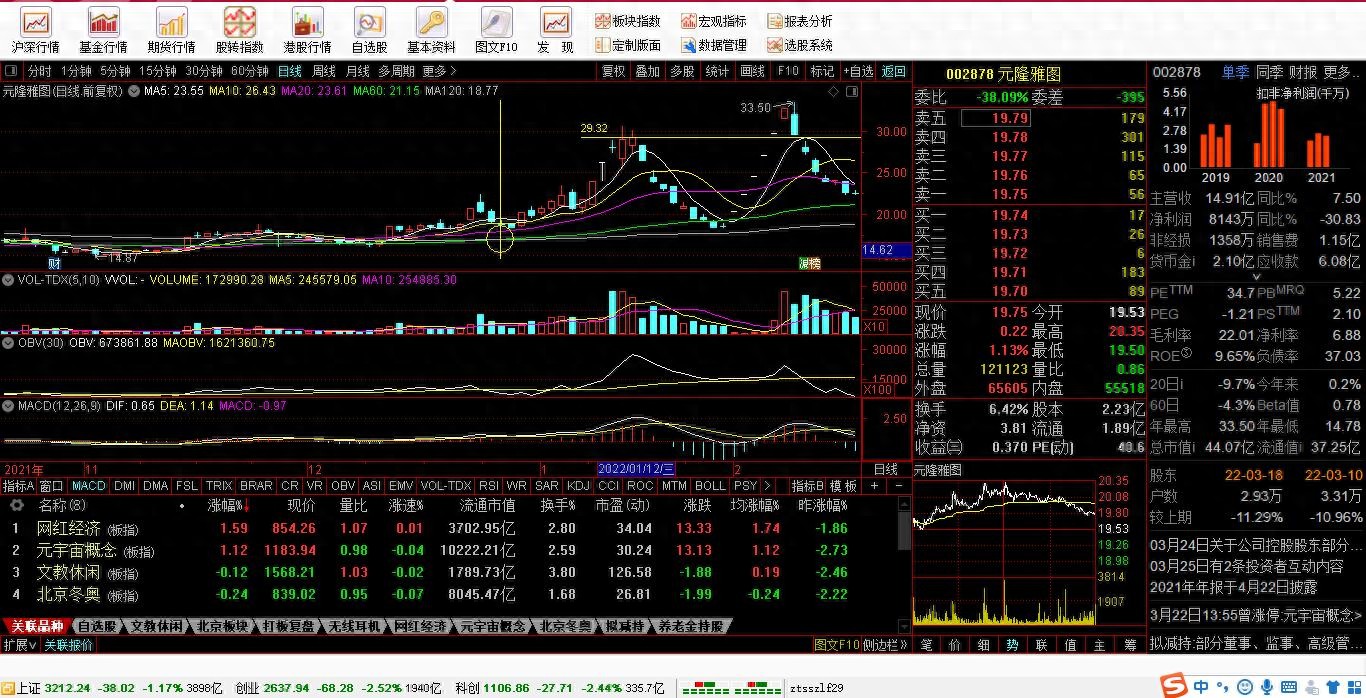Screen dimensions: 1366x698
Task: Expand the 扩展 dropdown at bottom left
Action: (x=20, y=645)
